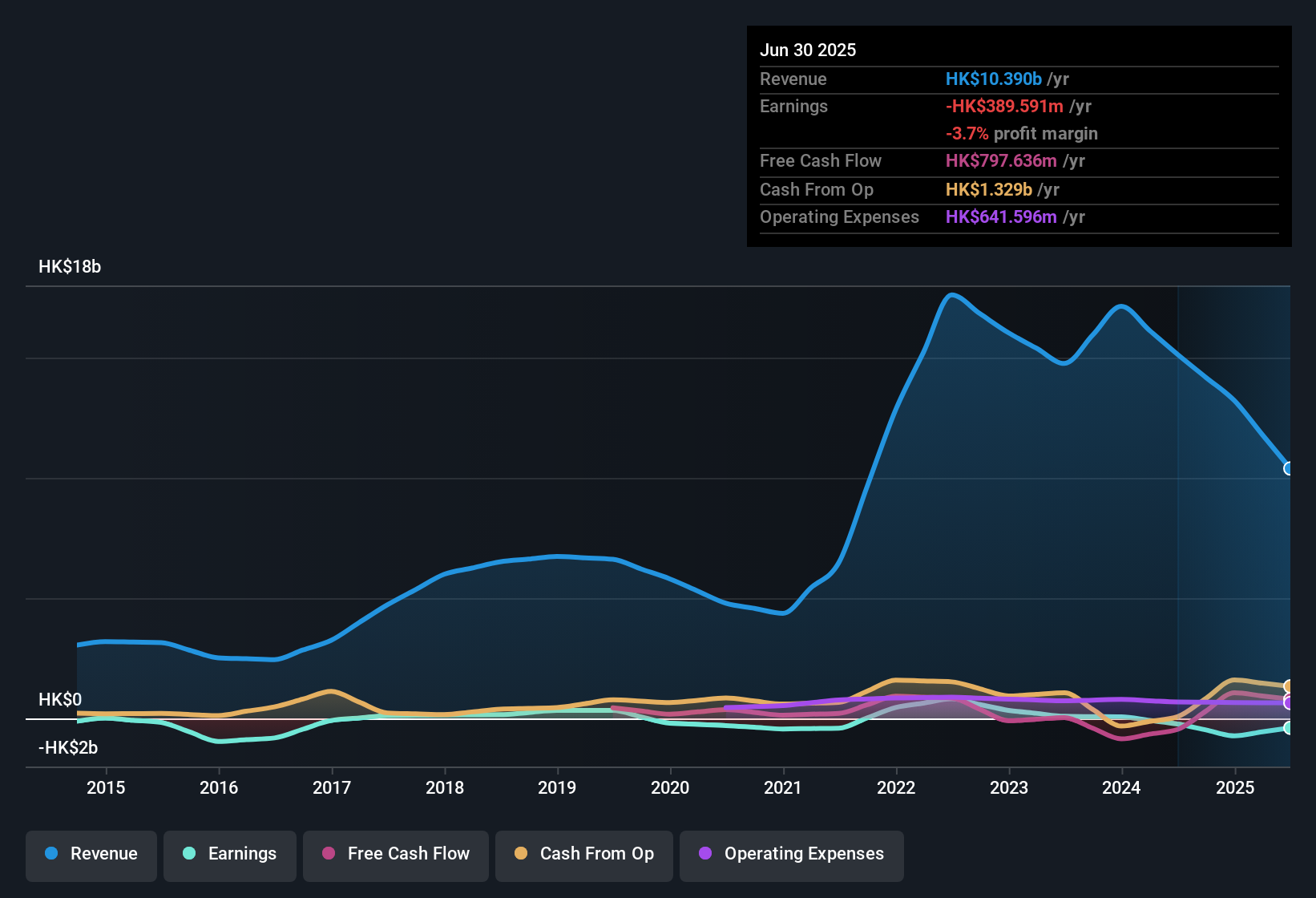Click the teal Earnings legend dot
The width and height of the screenshot is (1316, 898).
tap(189, 854)
